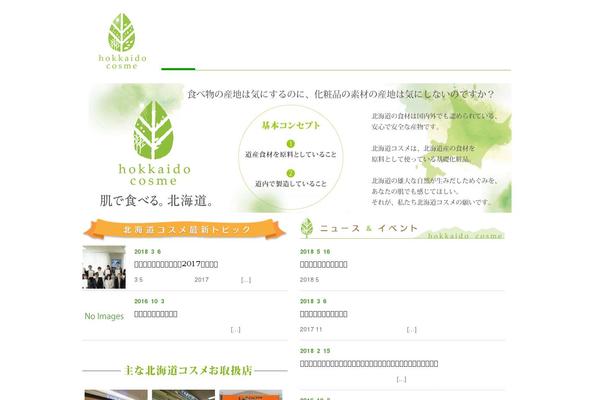Click the [...] read-more link on the 2017 topic
Image resolution: width=600 pixels, height=400 pixels.
tap(246, 280)
